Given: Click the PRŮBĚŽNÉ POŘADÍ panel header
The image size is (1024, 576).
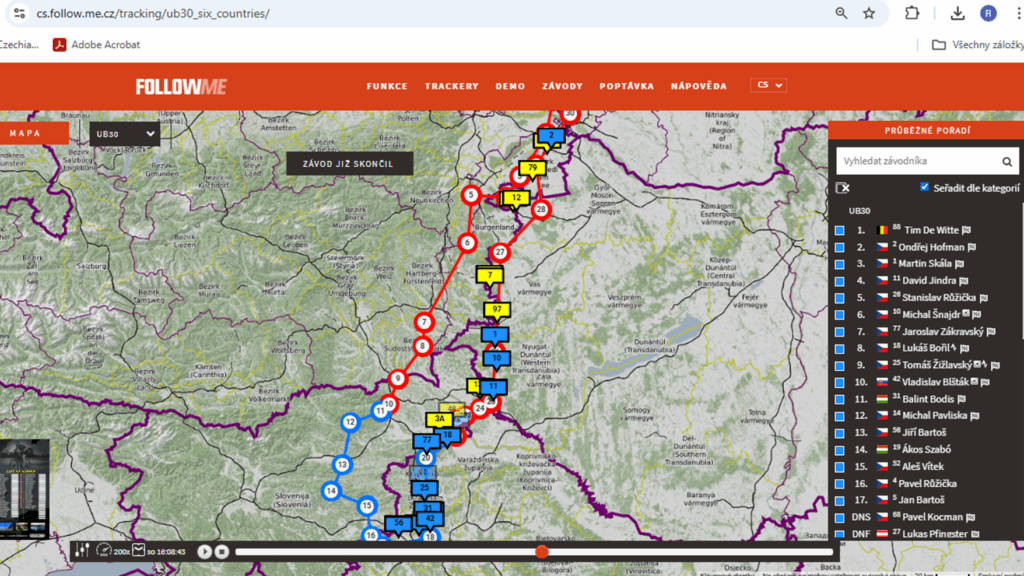Looking at the screenshot, I should point(926,131).
